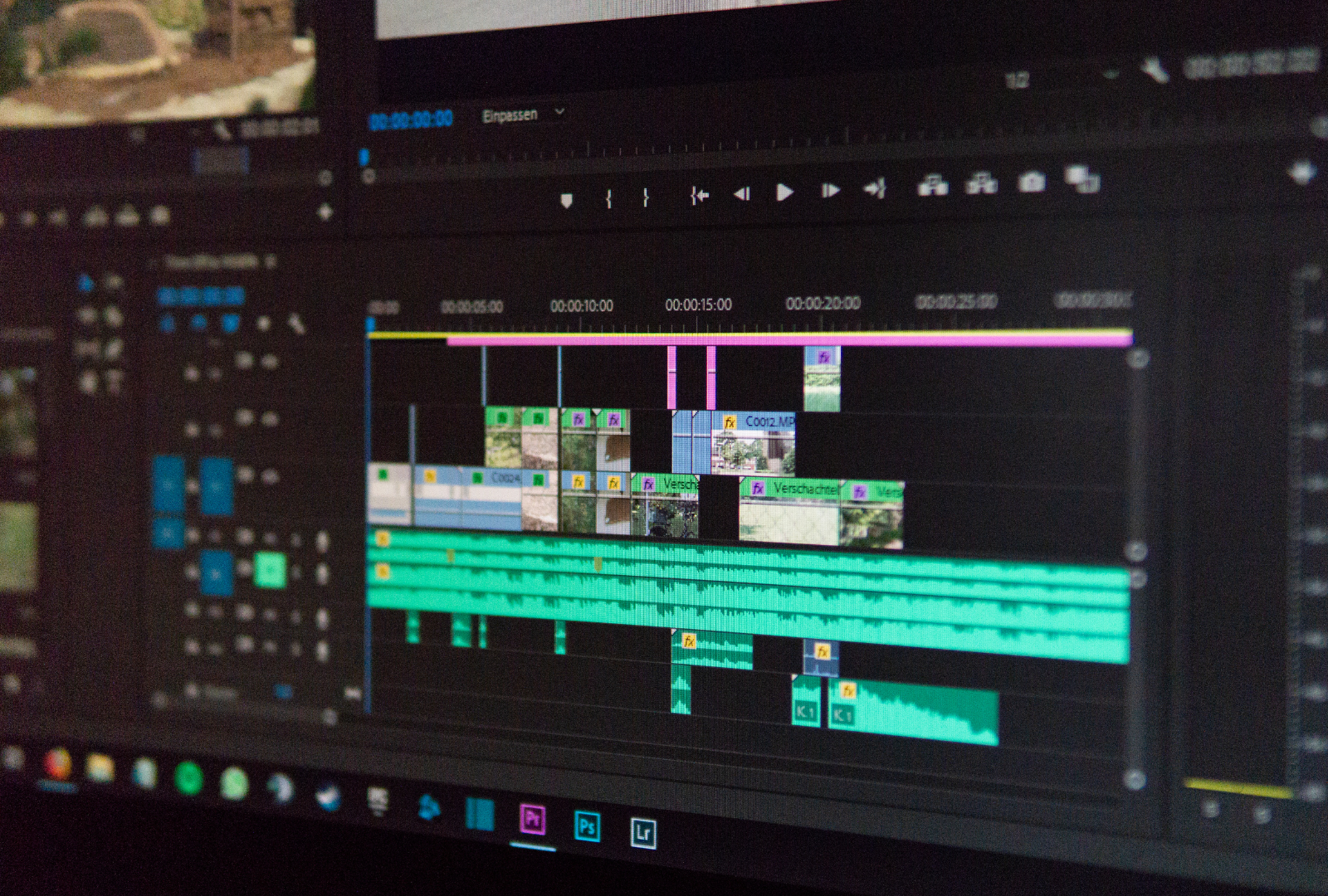Open program monitor settings wrench menu

click(x=1155, y=70)
